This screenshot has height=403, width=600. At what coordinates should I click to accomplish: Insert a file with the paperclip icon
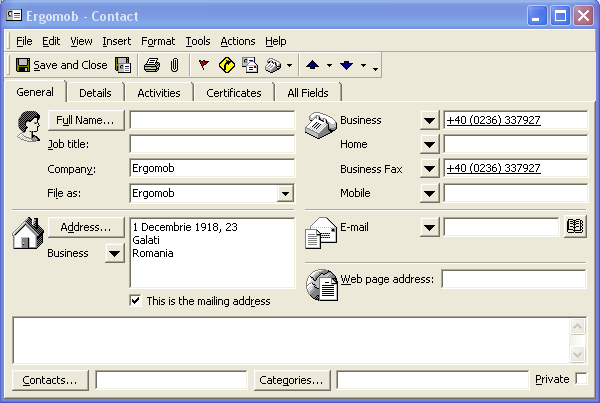[174, 65]
